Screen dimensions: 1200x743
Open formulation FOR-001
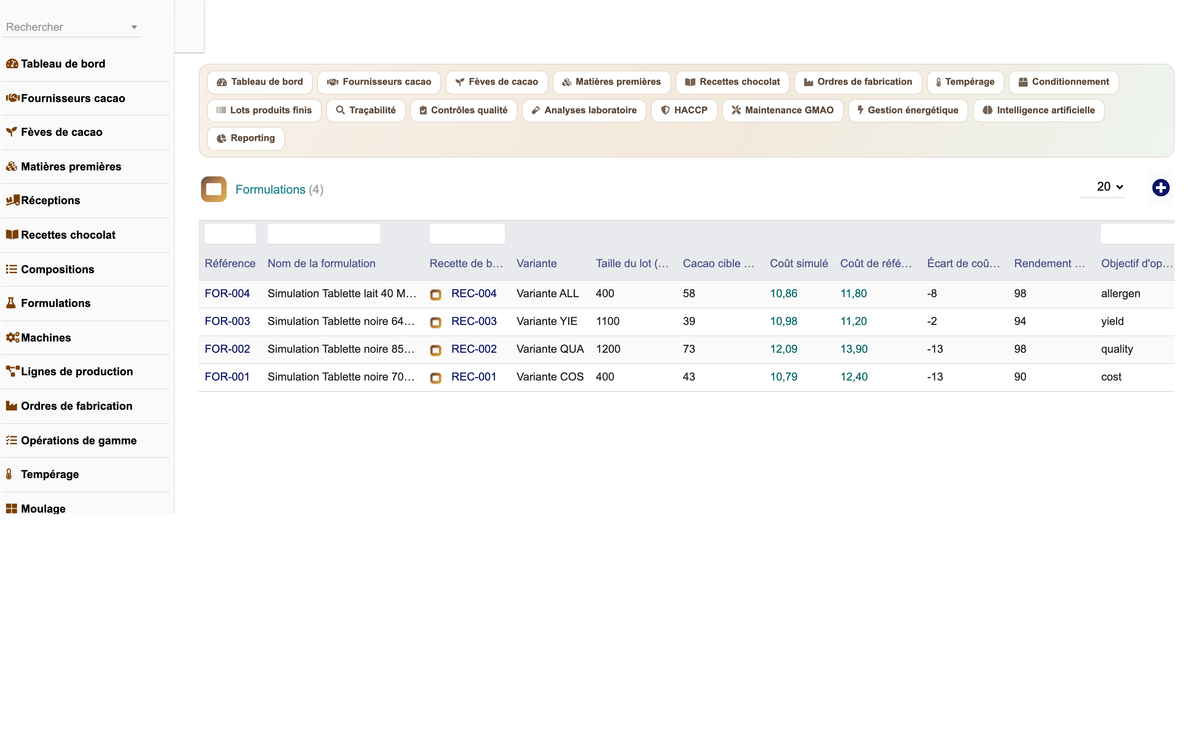pos(227,378)
